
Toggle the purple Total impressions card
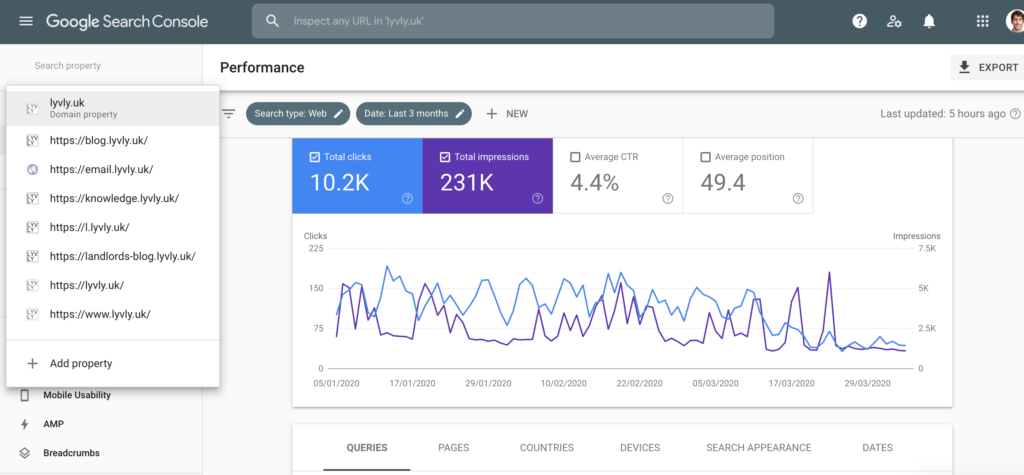(487, 176)
